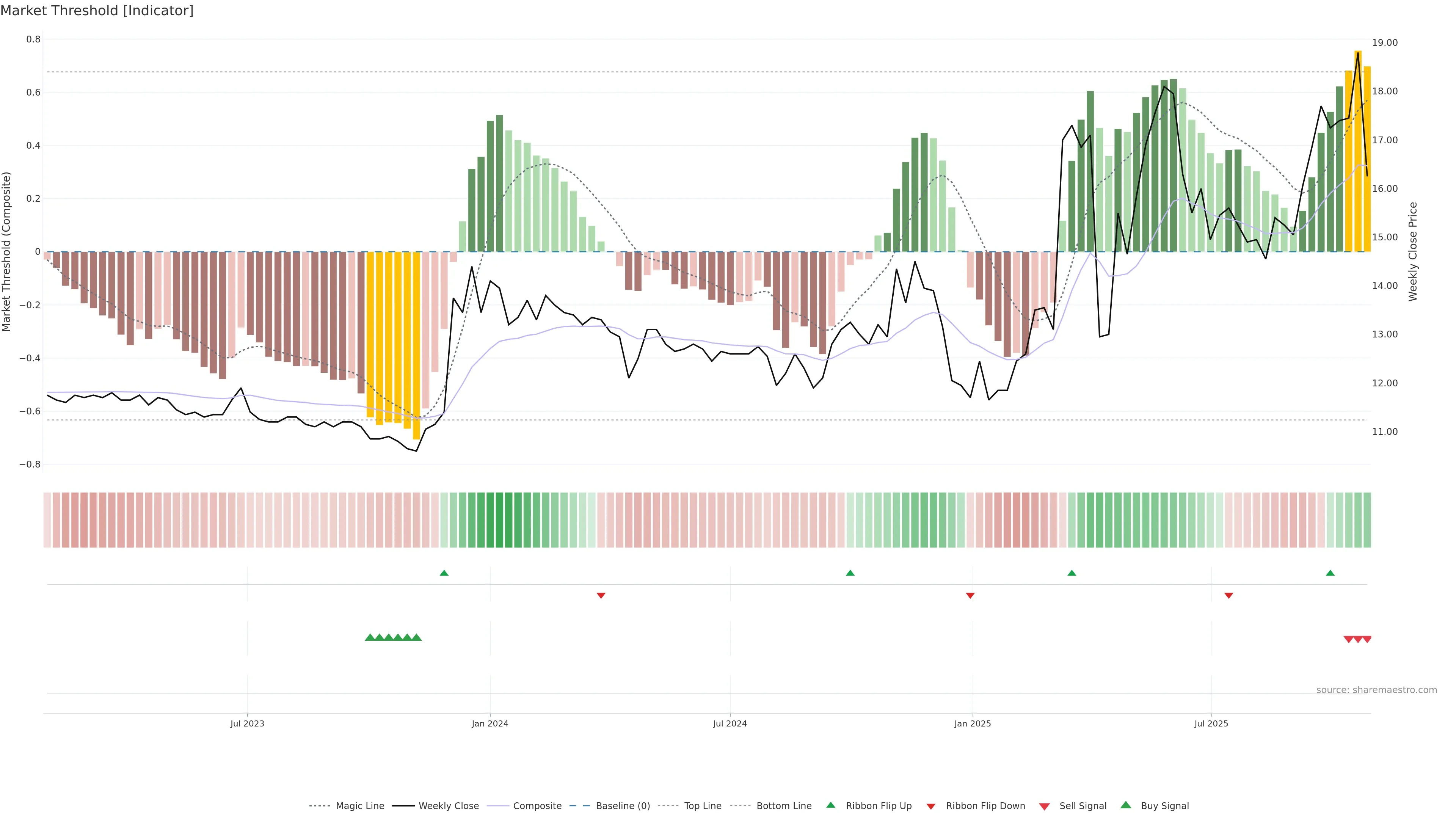1456x819 pixels.
Task: Click the Buy Signal legend icon
Action: click(x=1126, y=805)
